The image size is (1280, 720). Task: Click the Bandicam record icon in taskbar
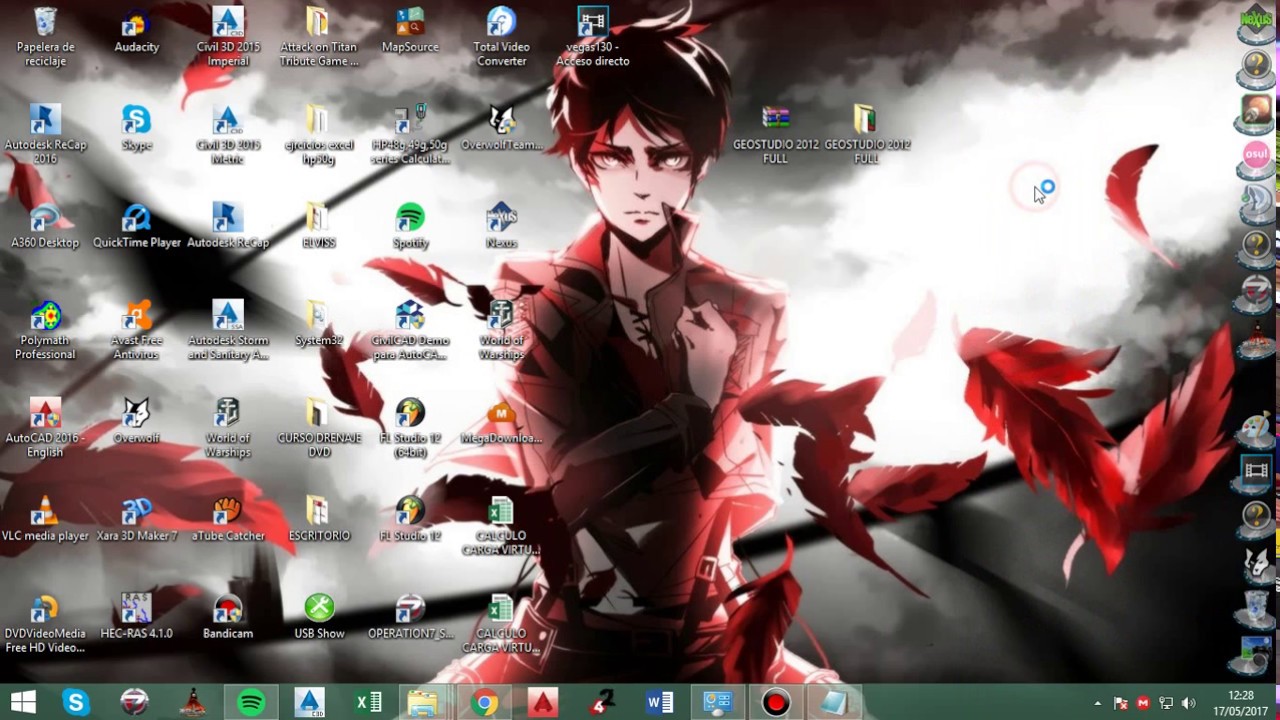(x=776, y=702)
